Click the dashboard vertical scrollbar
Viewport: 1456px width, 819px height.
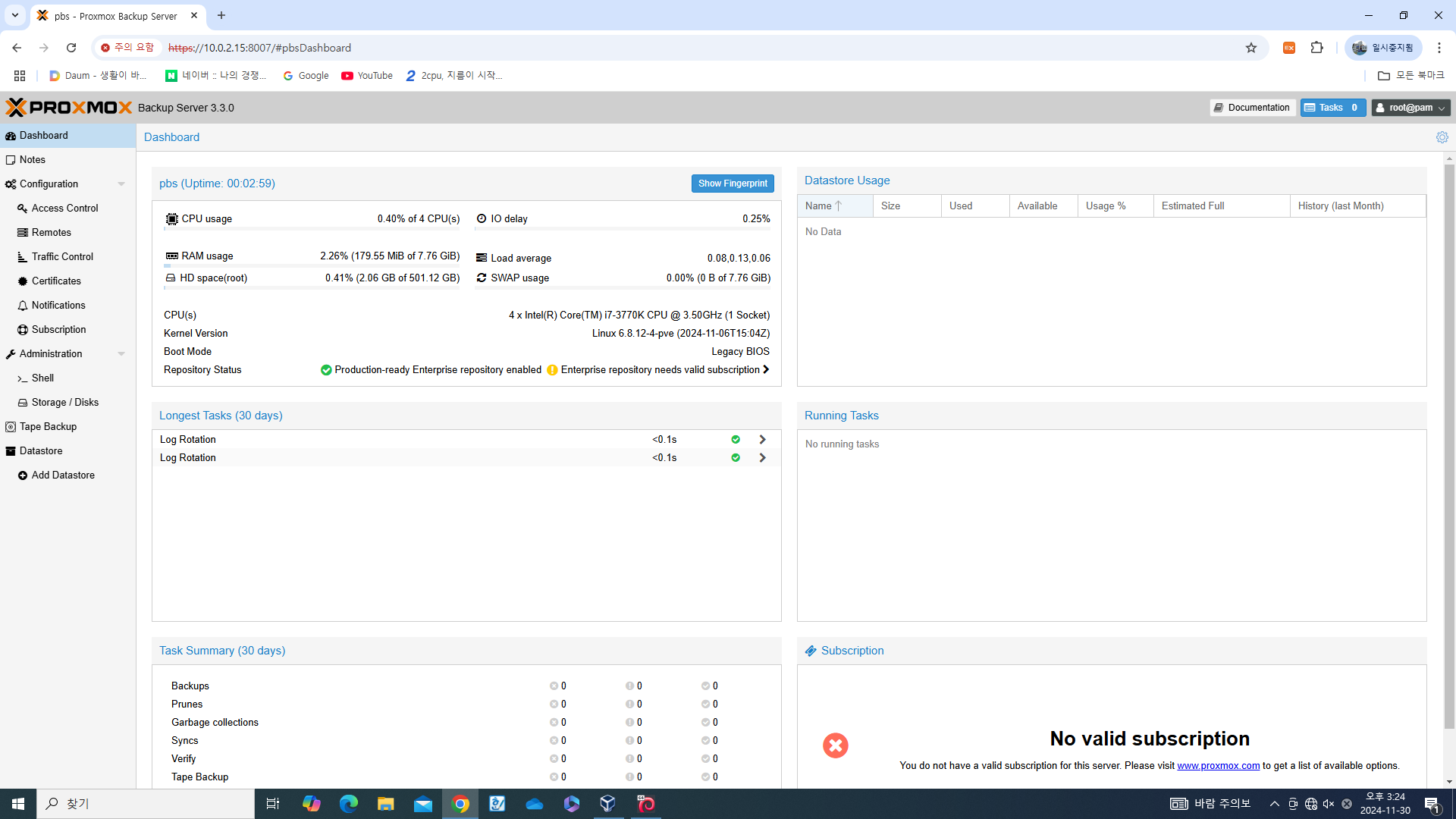pos(1449,447)
